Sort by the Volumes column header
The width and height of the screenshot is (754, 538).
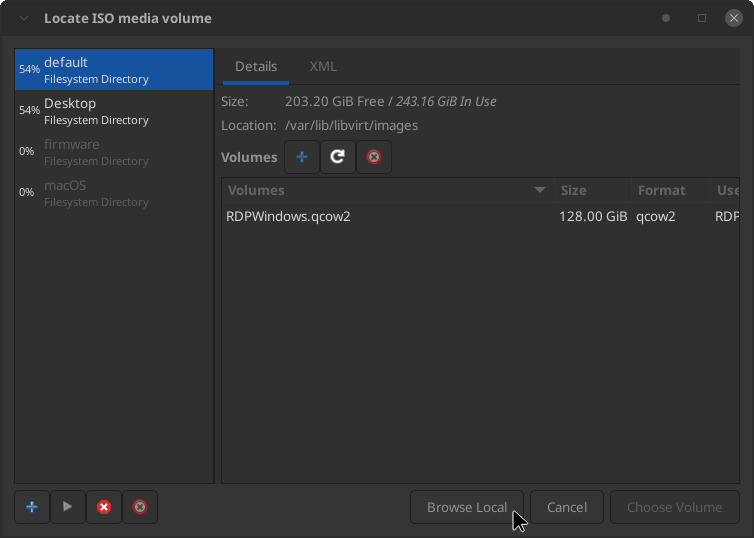[x=386, y=190]
